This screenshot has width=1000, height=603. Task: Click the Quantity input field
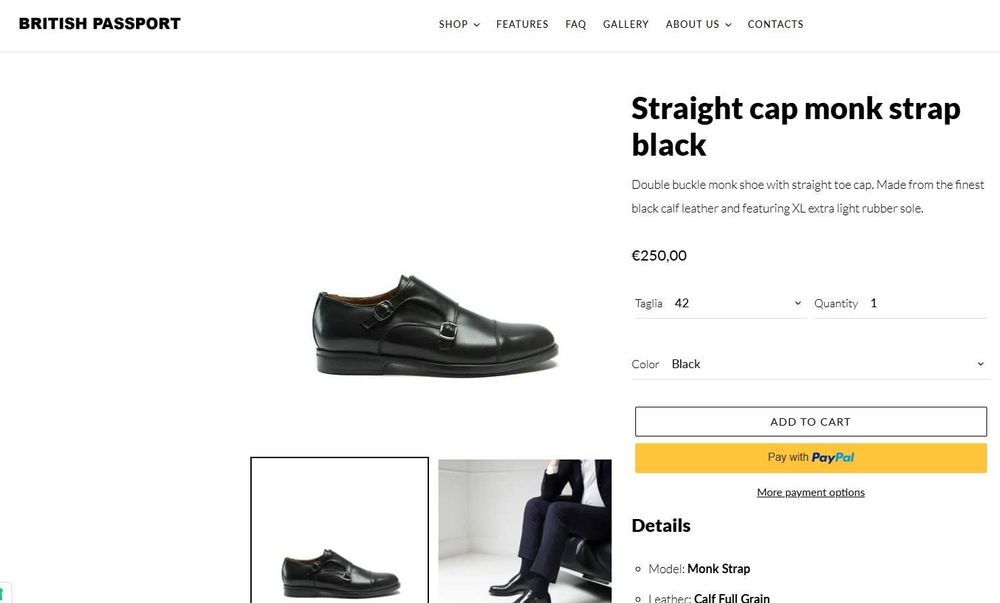[925, 303]
